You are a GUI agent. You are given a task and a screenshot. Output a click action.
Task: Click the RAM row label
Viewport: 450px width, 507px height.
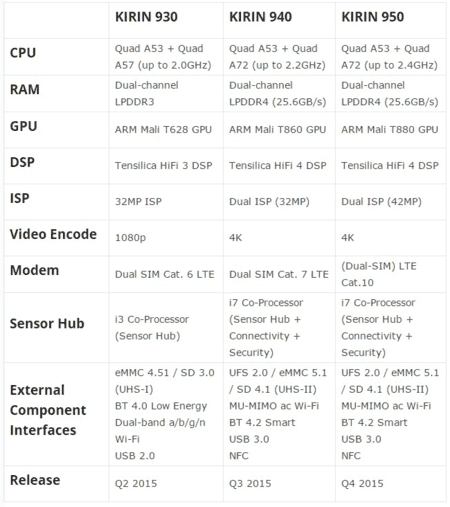25,89
